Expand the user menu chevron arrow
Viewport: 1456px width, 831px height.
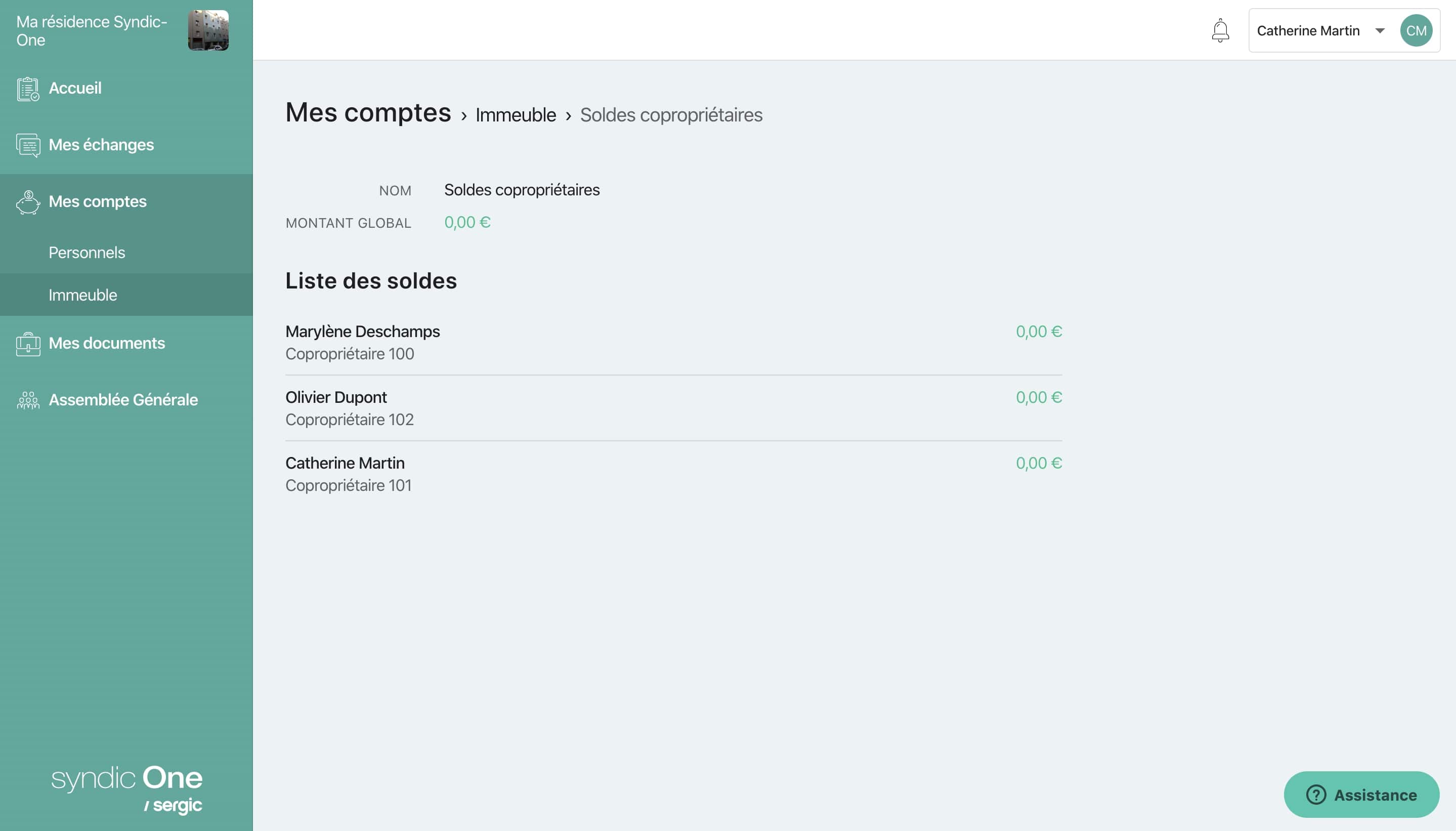click(x=1379, y=31)
